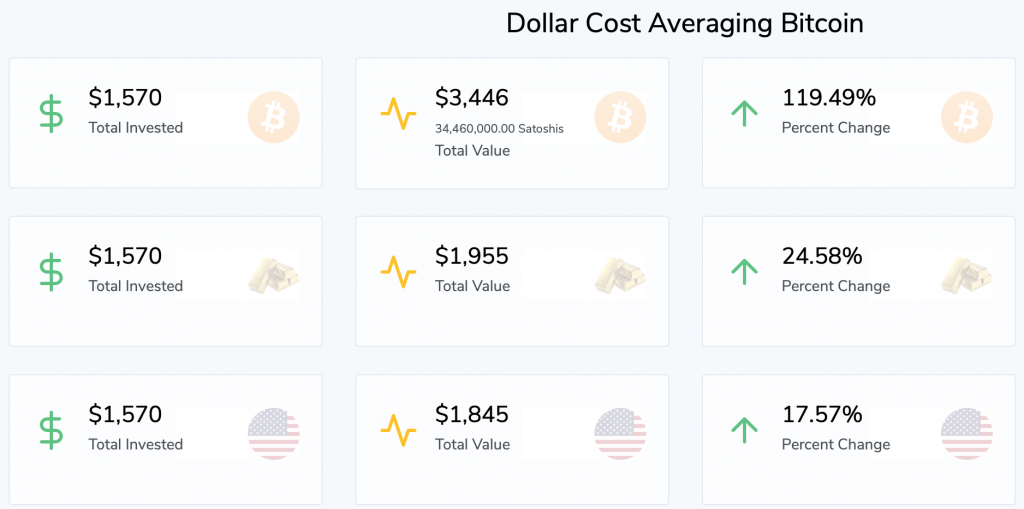The height and width of the screenshot is (509, 1024).
Task: Select the $3,446 Total Value amount
Action: (472, 98)
